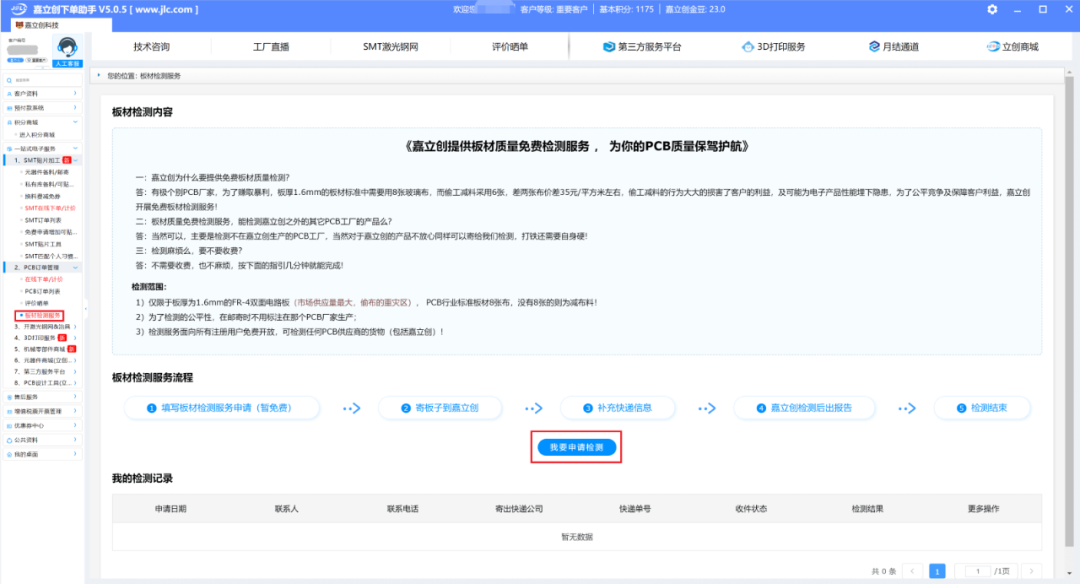Screen dimensions: 1080x584
Task: Click the 积分商城 icon in the sidebar
Action: [9, 123]
